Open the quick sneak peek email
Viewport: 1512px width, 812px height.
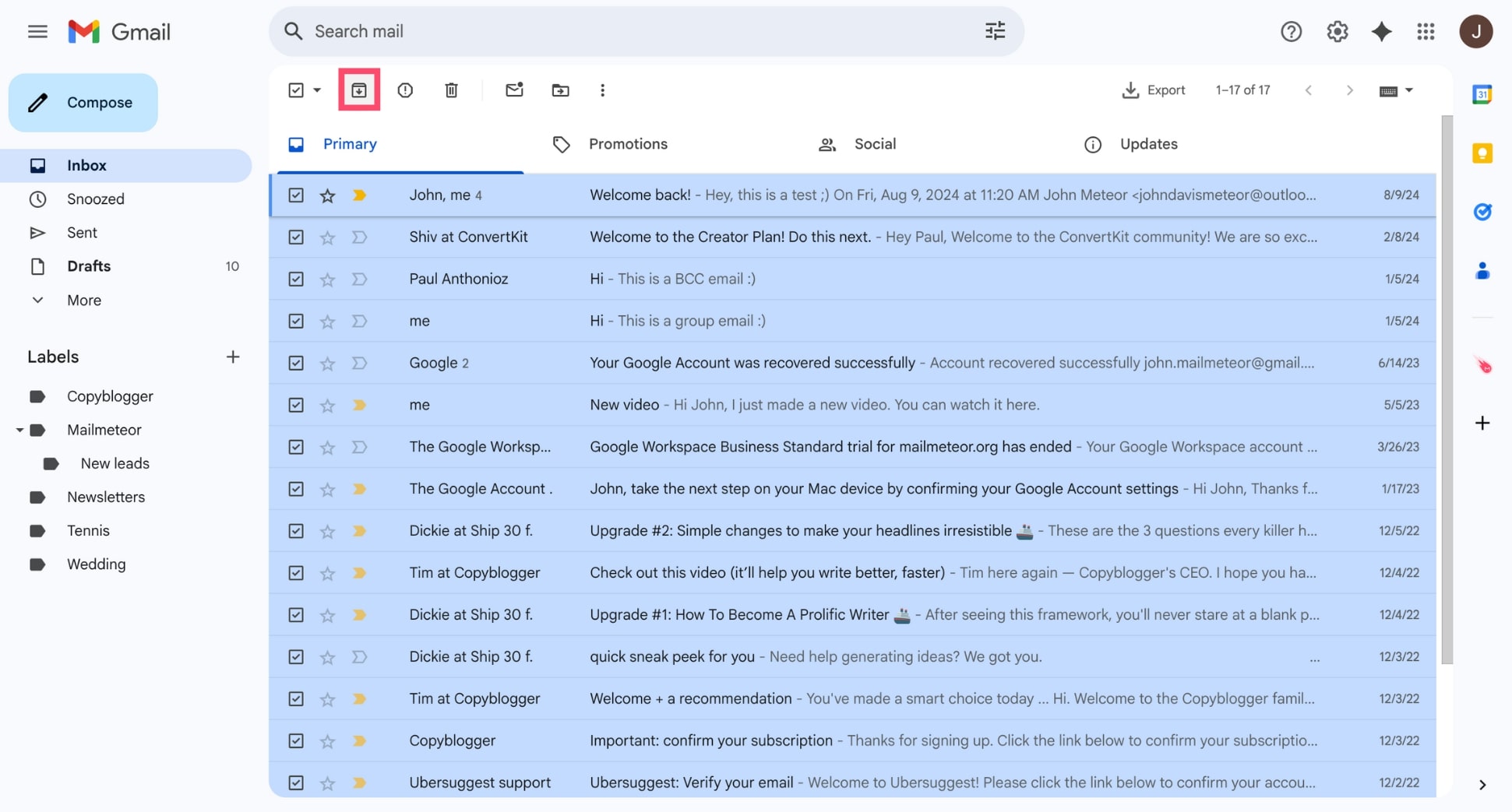tap(853, 657)
